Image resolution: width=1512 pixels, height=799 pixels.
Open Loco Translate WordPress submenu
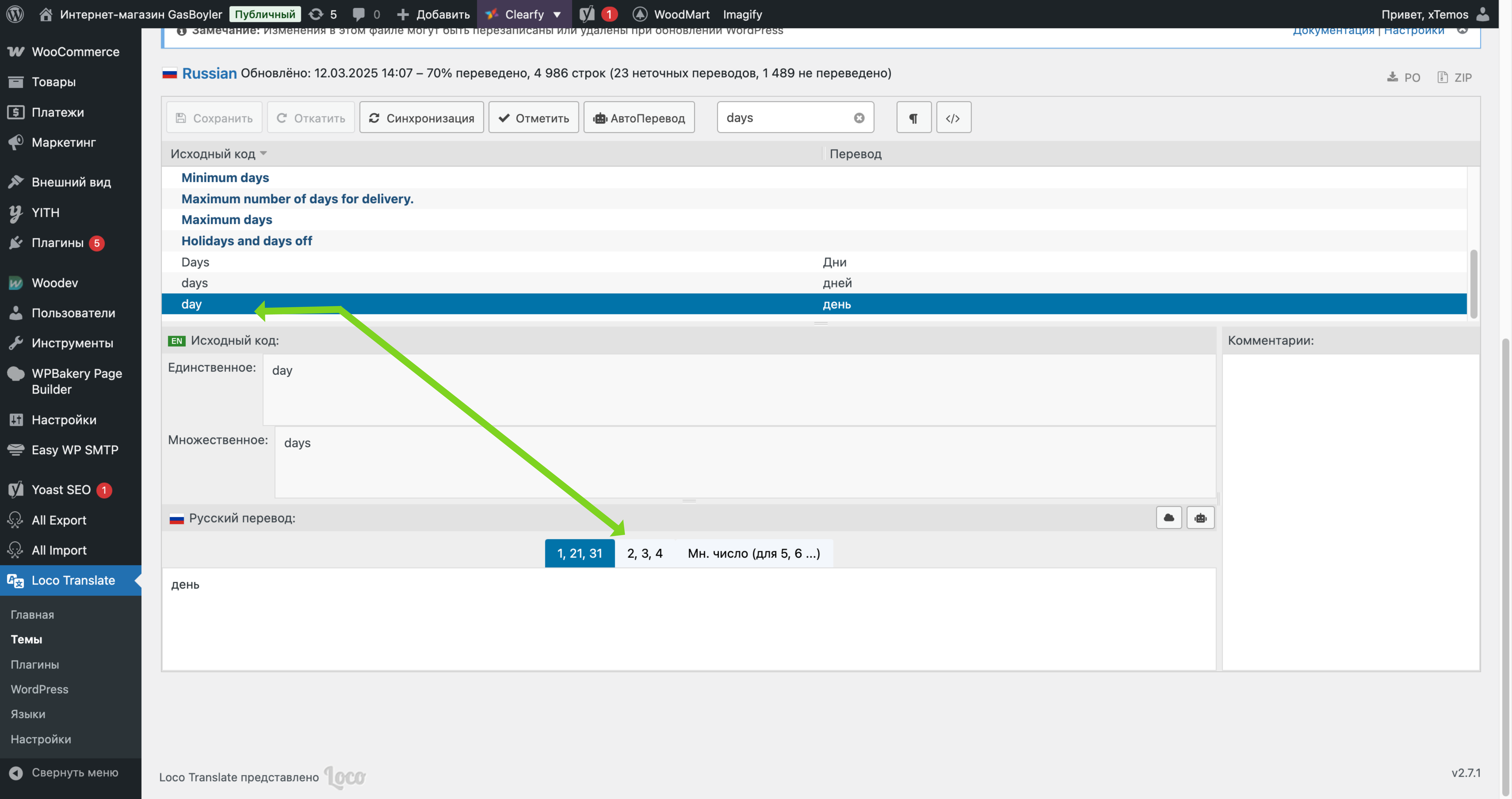pyautogui.click(x=39, y=689)
